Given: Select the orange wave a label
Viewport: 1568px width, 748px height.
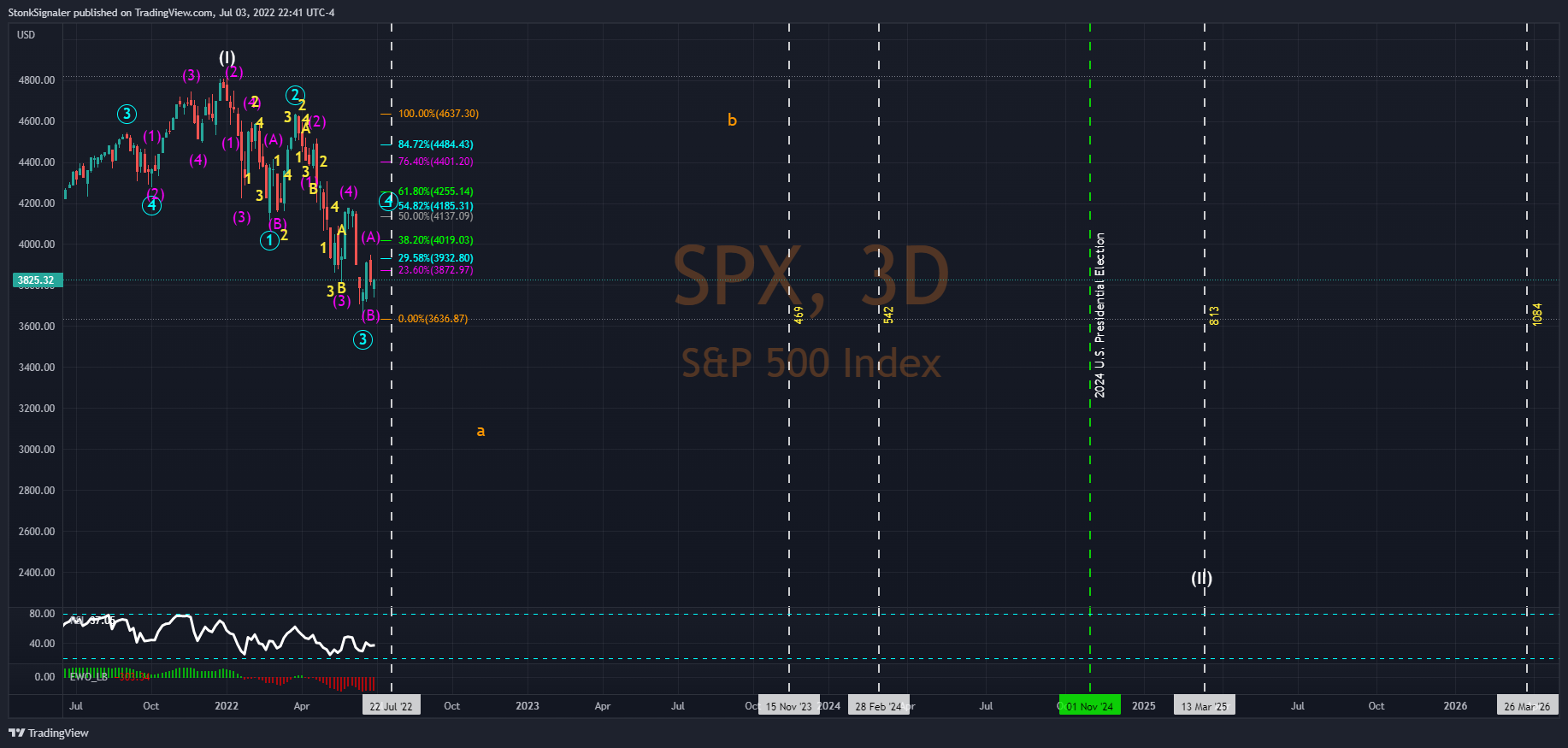Looking at the screenshot, I should click(x=480, y=431).
